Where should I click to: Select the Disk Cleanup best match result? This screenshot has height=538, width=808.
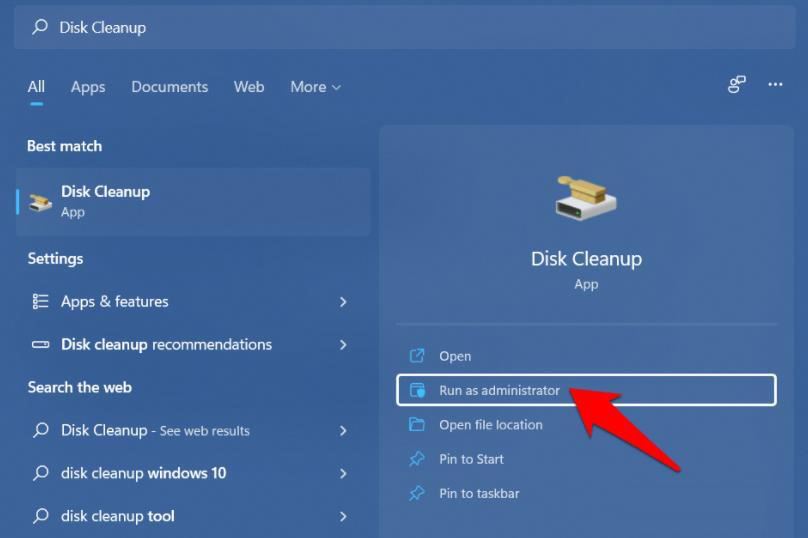193,201
